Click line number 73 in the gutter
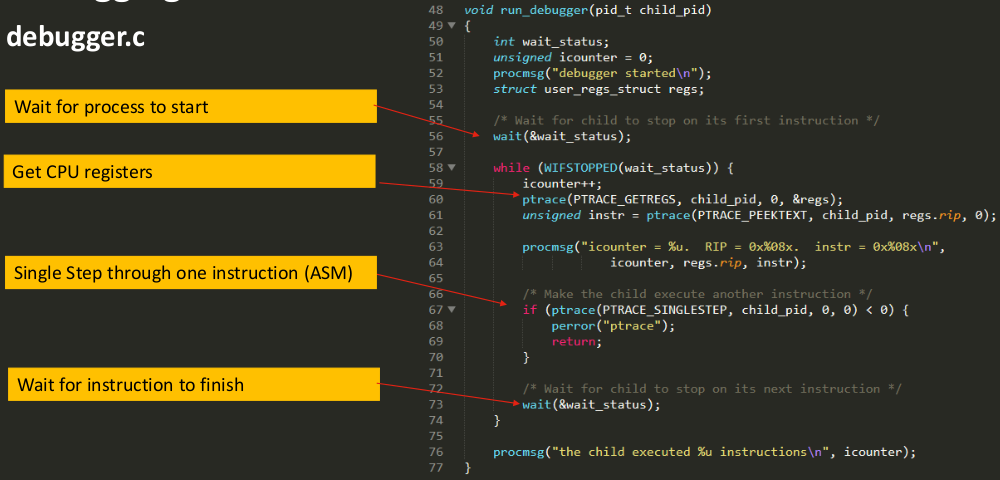Viewport: 1000px width, 480px height. pyautogui.click(x=435, y=404)
